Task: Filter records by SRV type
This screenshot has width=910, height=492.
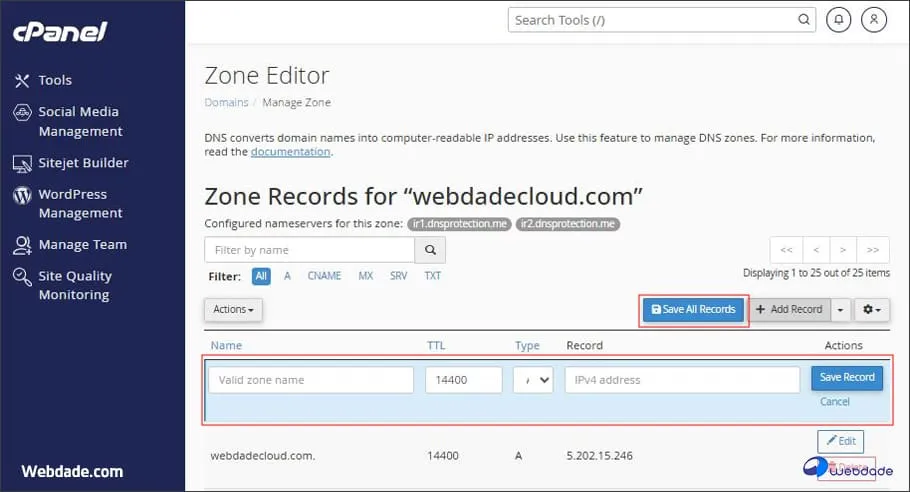Action: pyautogui.click(x=398, y=276)
